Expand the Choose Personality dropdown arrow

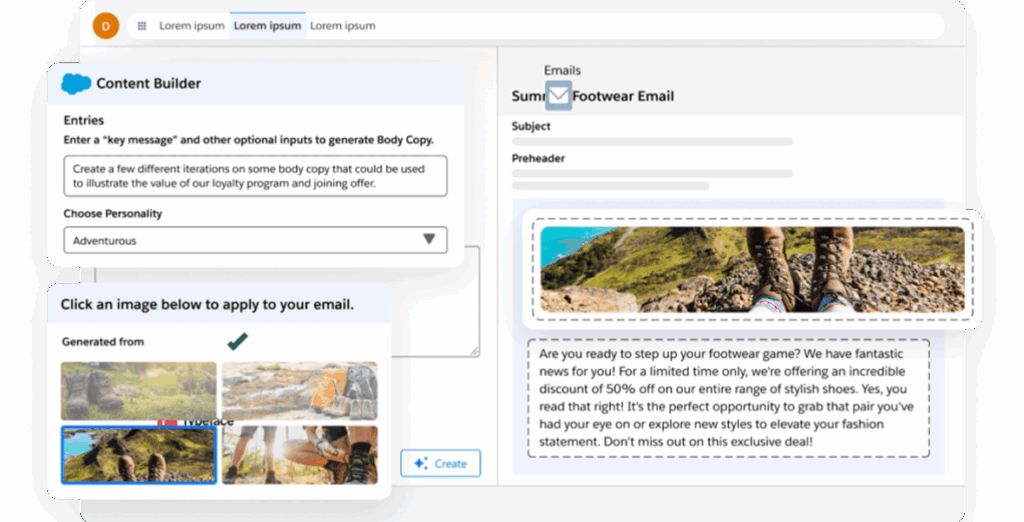(x=428, y=240)
